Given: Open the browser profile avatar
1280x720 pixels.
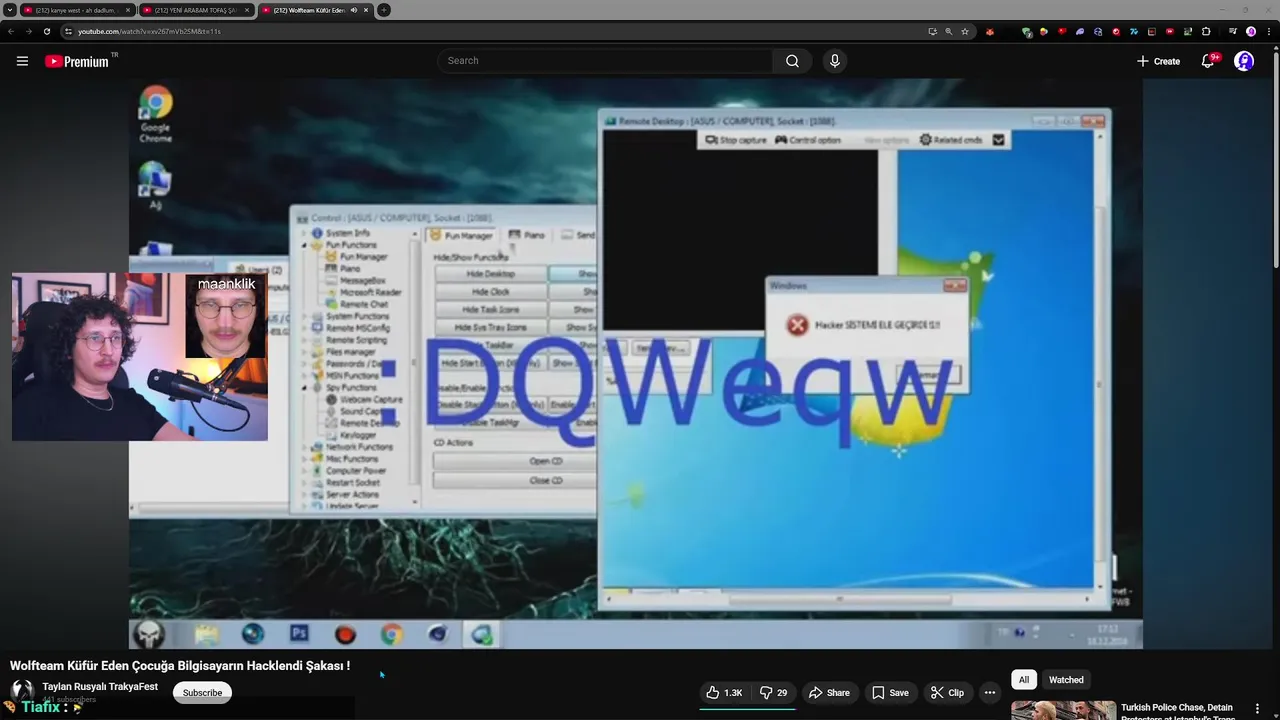Looking at the screenshot, I should (1251, 31).
